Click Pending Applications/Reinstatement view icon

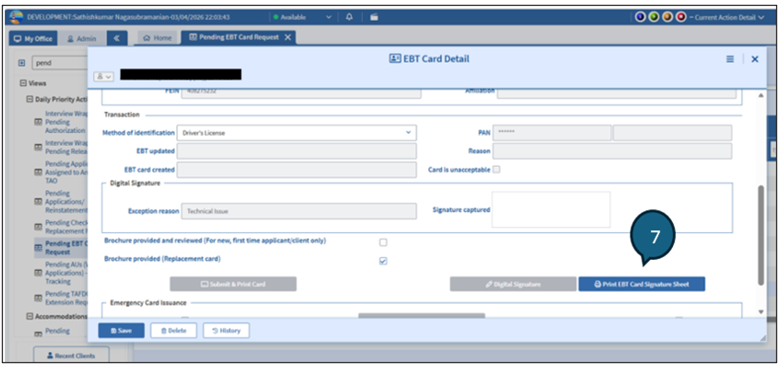pyautogui.click(x=38, y=202)
